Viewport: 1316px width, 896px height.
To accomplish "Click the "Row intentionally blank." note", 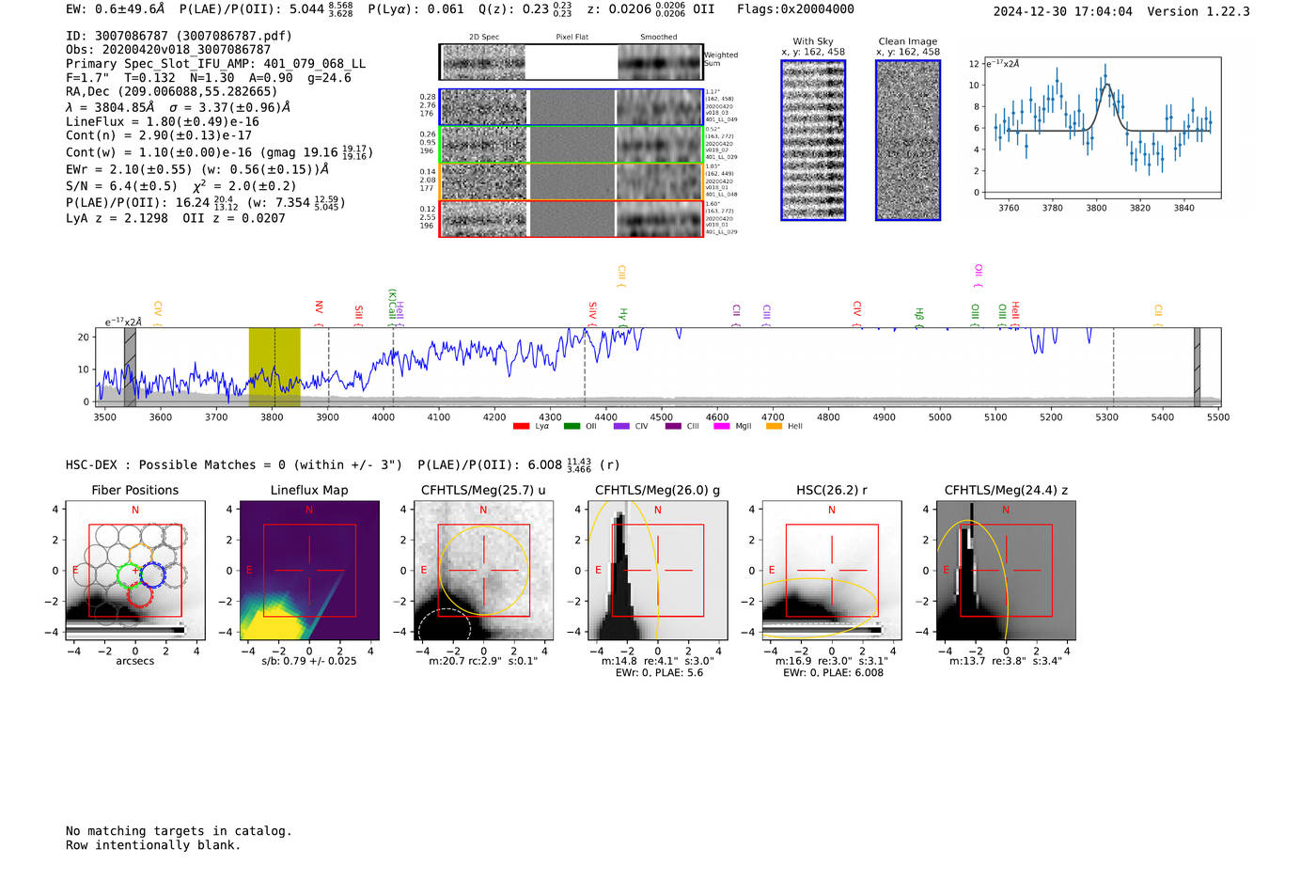I will pyautogui.click(x=153, y=845).
